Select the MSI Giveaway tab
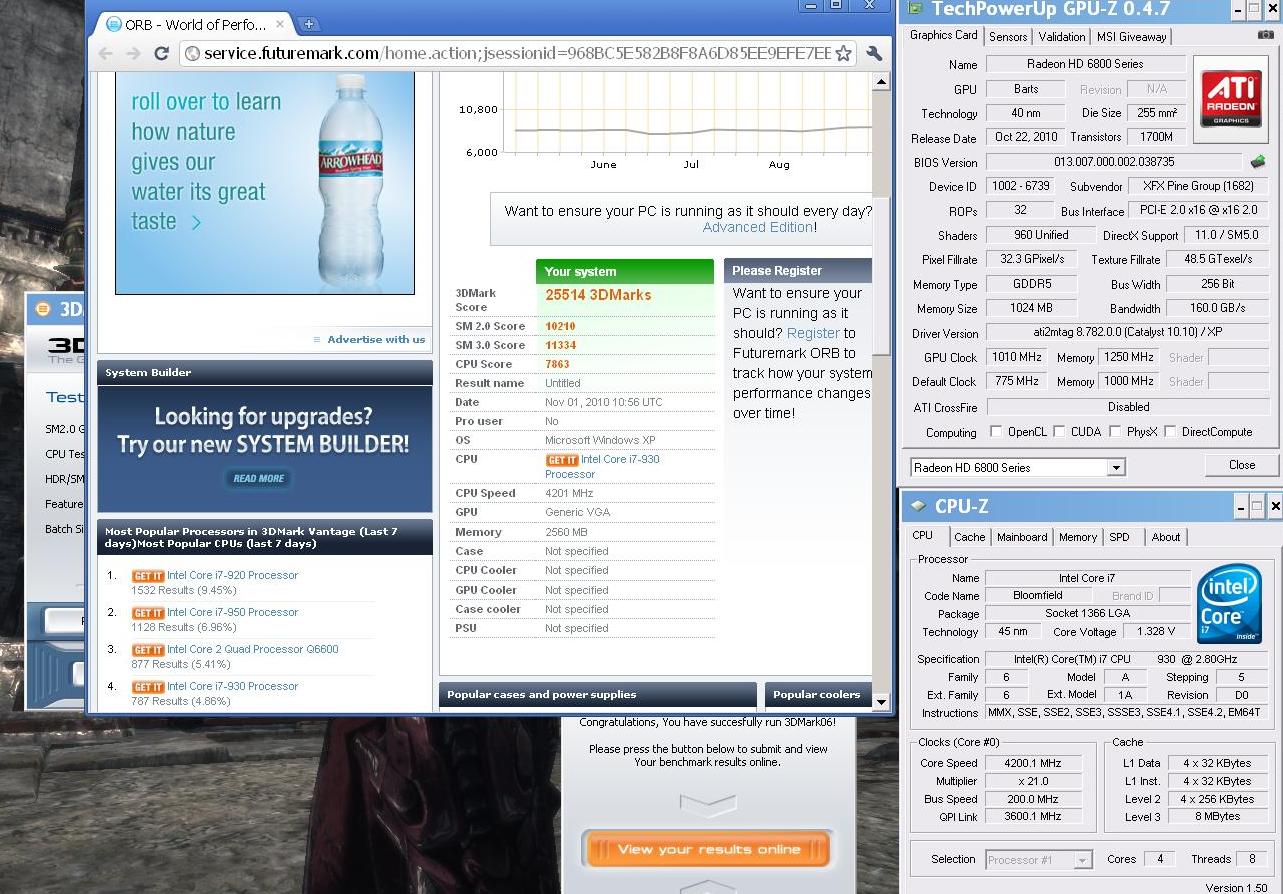 click(x=1131, y=37)
